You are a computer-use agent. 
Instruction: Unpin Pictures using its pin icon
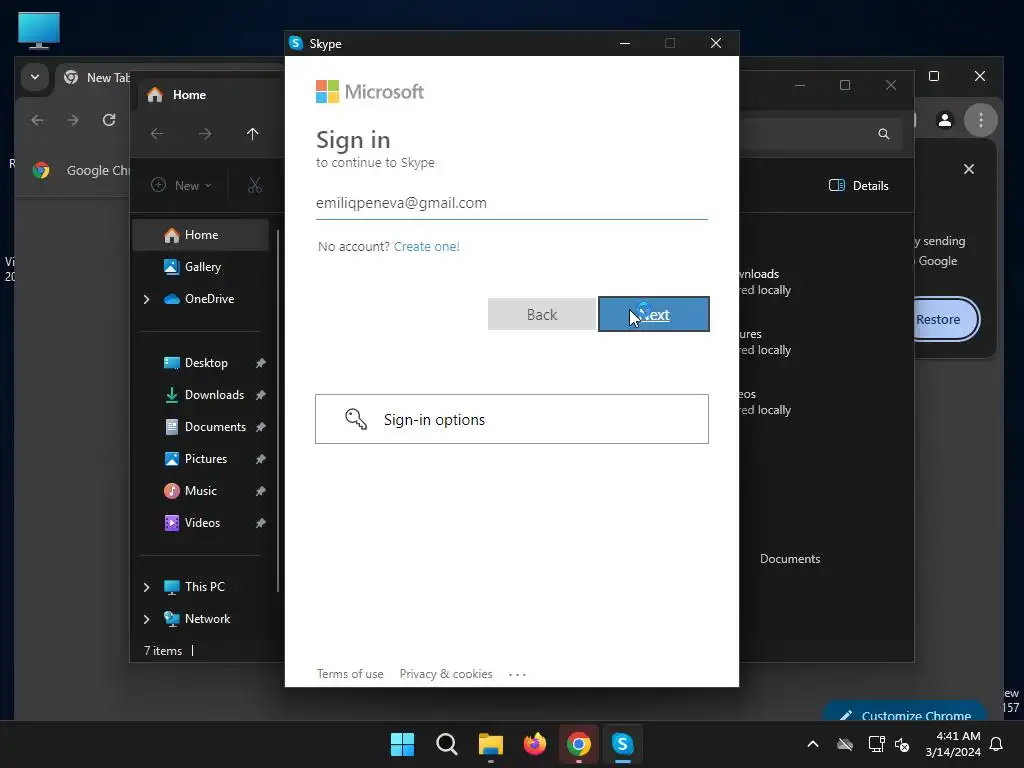tap(261, 459)
